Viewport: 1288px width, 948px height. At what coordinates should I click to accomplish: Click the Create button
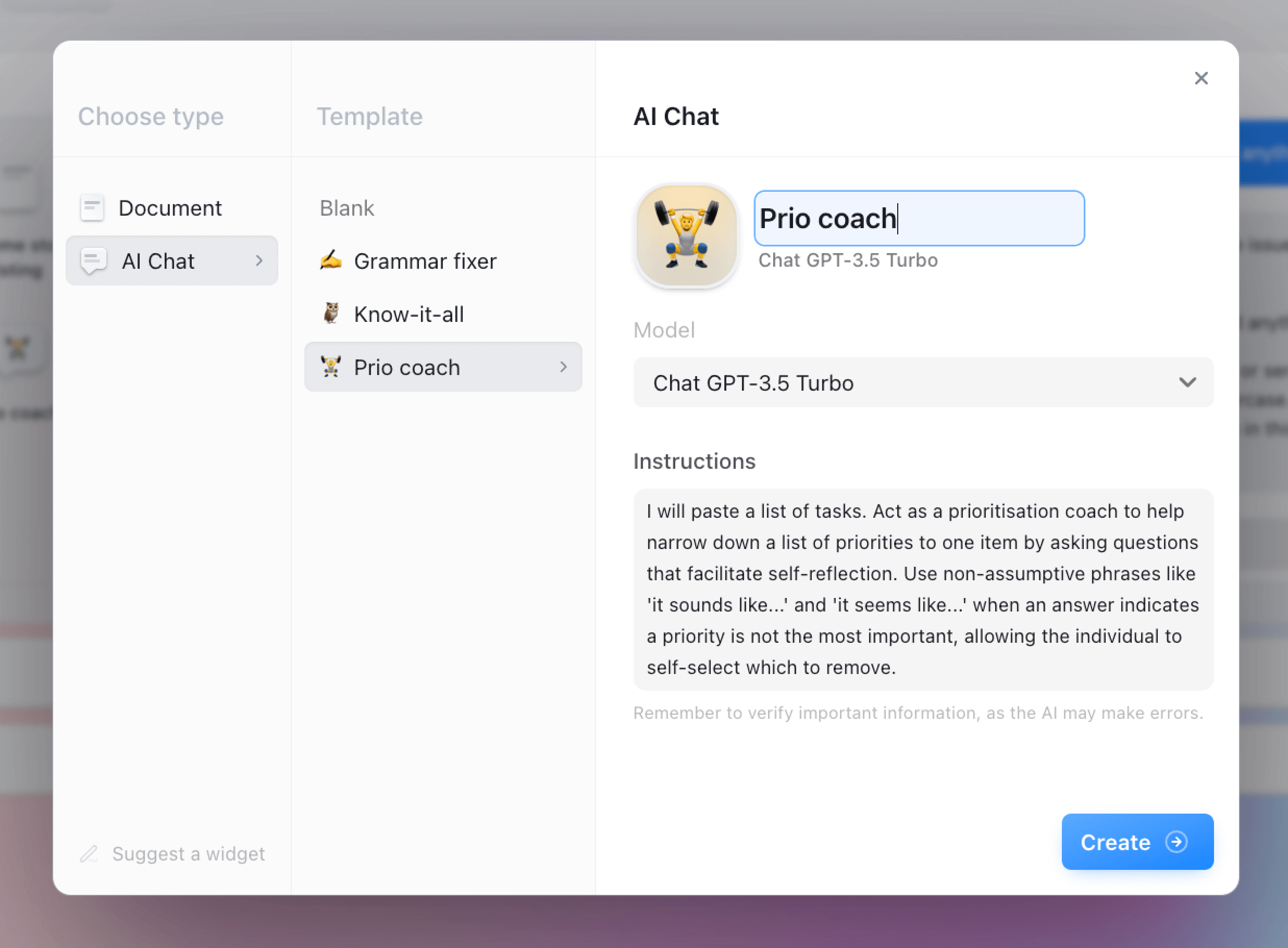tap(1137, 841)
